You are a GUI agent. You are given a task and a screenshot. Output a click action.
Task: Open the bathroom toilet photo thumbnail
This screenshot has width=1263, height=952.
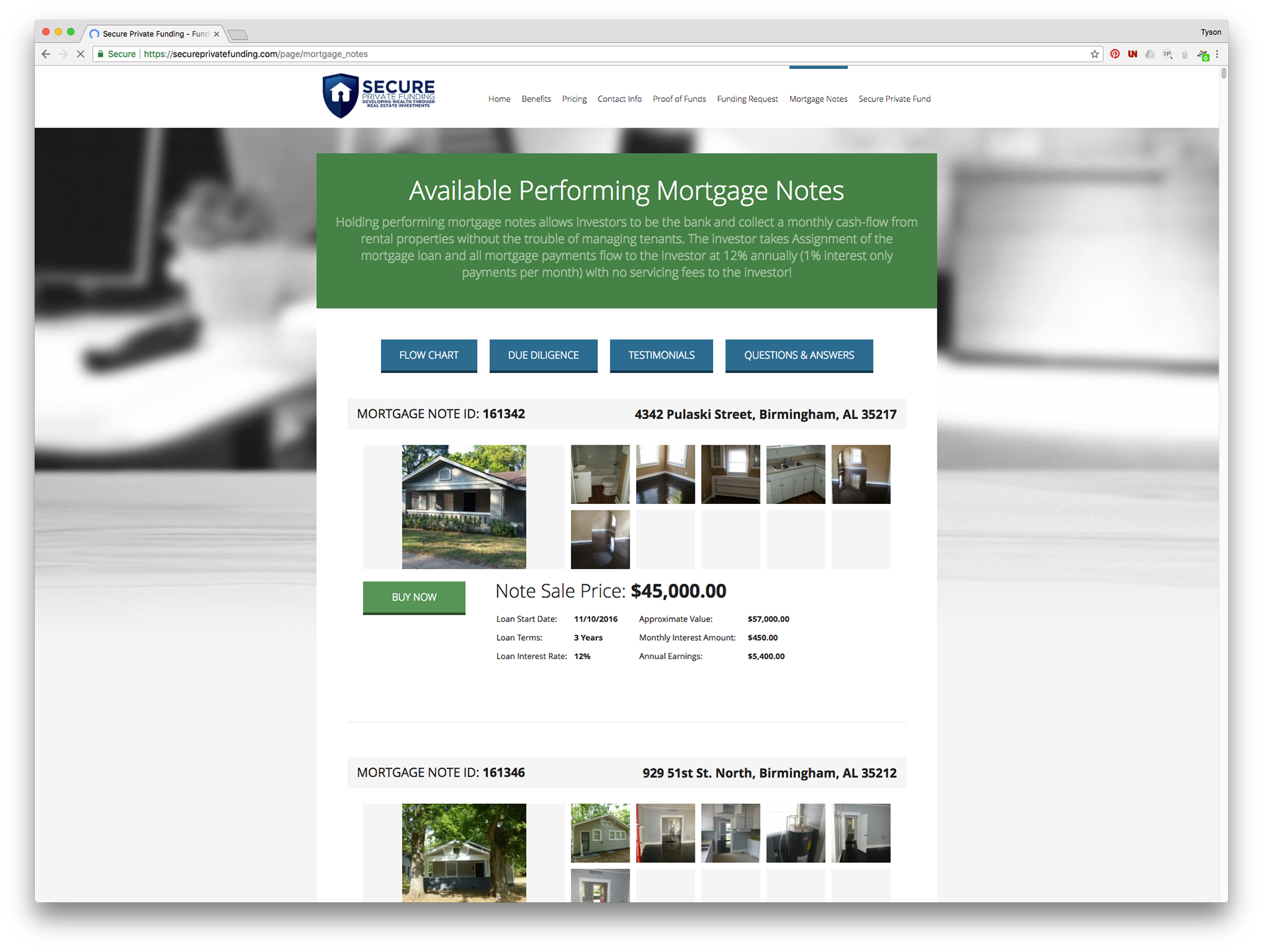click(x=600, y=474)
